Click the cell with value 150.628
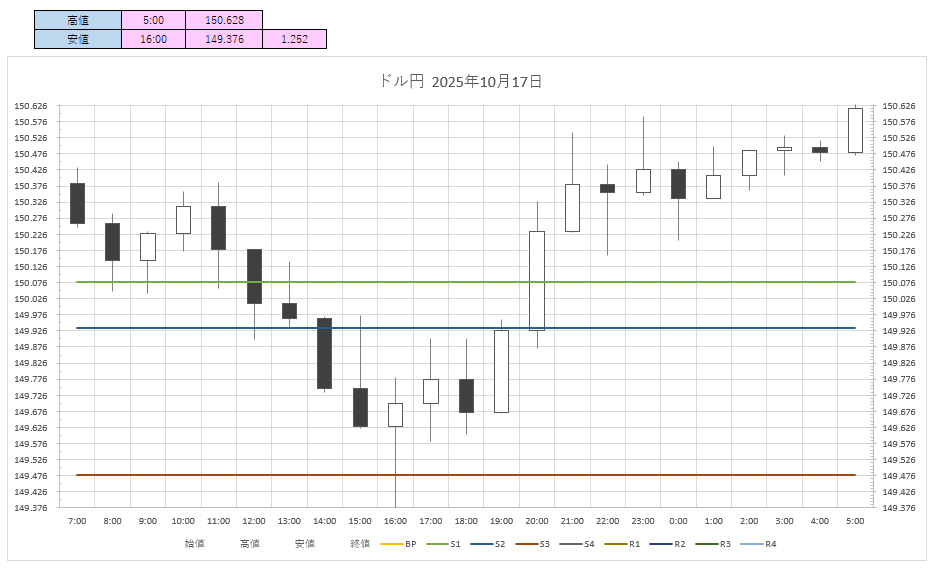This screenshot has height=575, width=944. pyautogui.click(x=224, y=19)
